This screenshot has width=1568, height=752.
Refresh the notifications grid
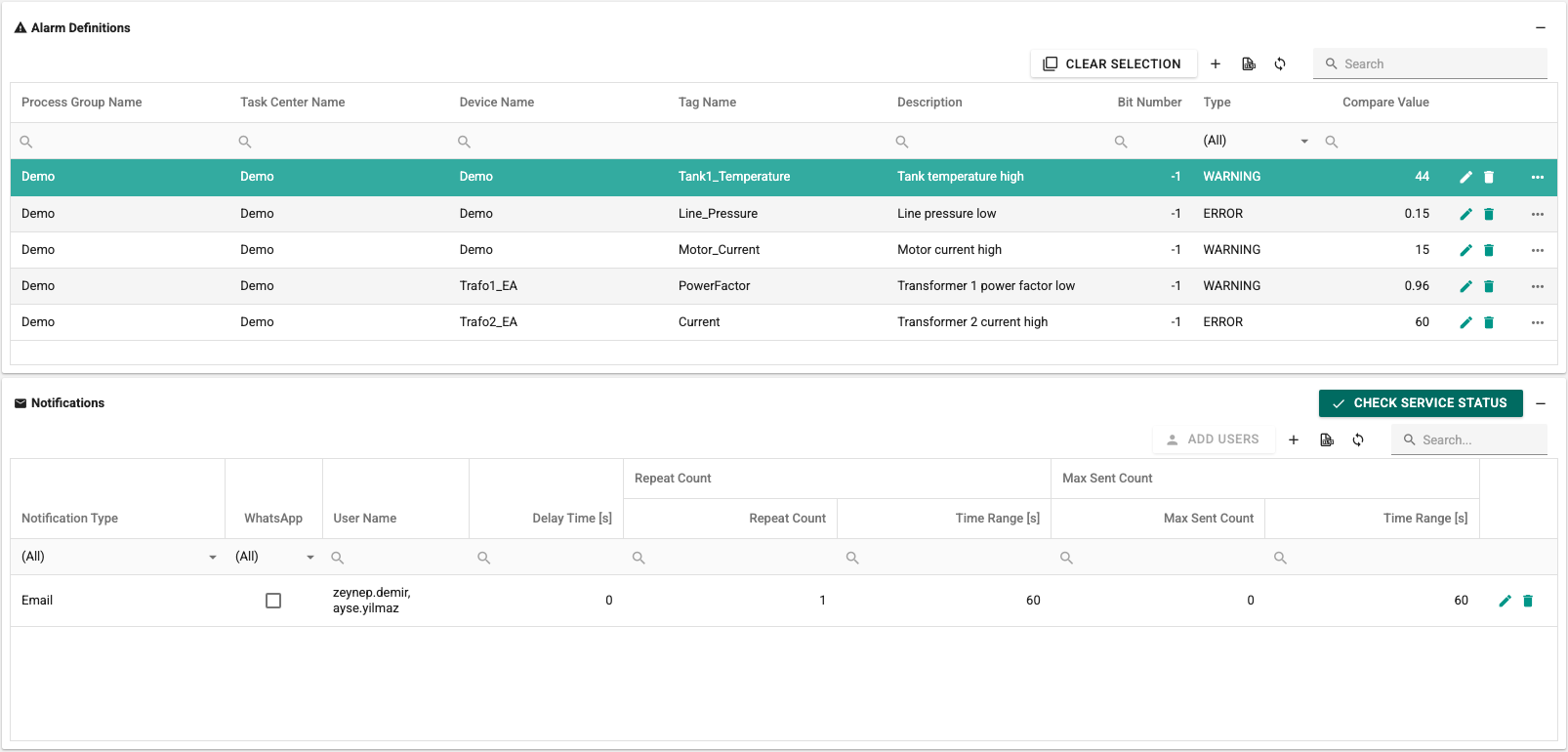(x=1358, y=439)
